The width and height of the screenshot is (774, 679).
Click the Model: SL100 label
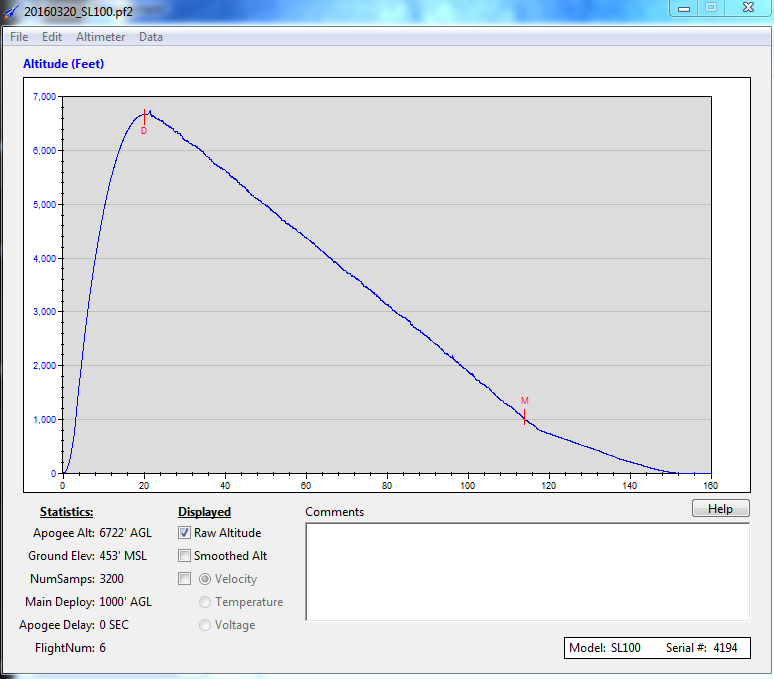(x=605, y=648)
